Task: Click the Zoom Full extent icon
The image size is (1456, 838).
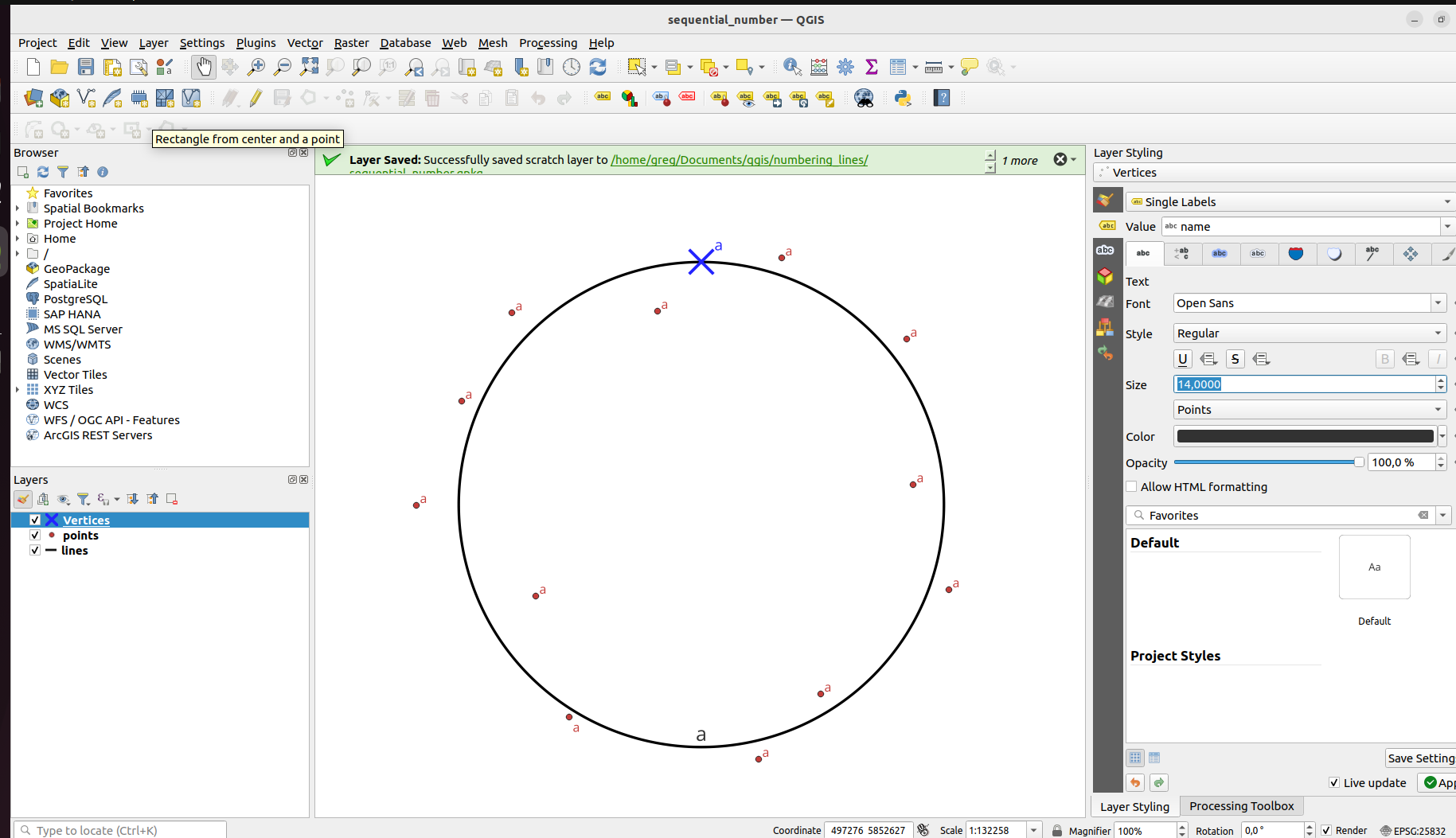Action: coord(309,67)
